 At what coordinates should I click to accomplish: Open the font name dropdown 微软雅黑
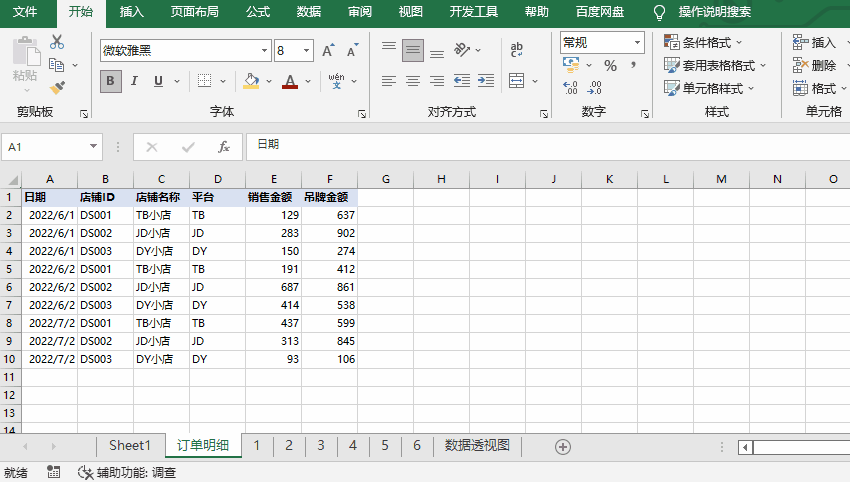264,50
